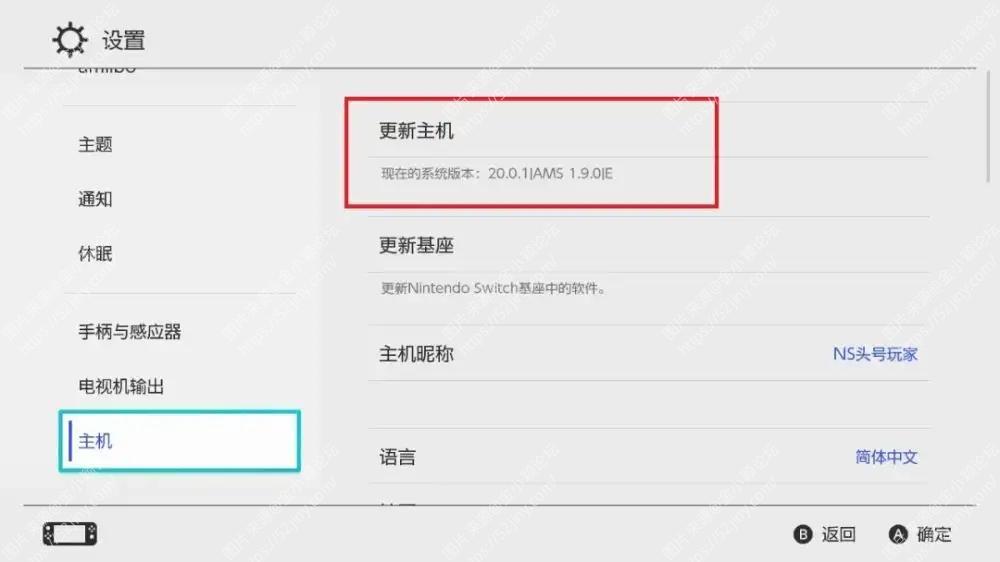Open the 主机昵称 nickname setting
The width and height of the screenshot is (1000, 562).
647,353
